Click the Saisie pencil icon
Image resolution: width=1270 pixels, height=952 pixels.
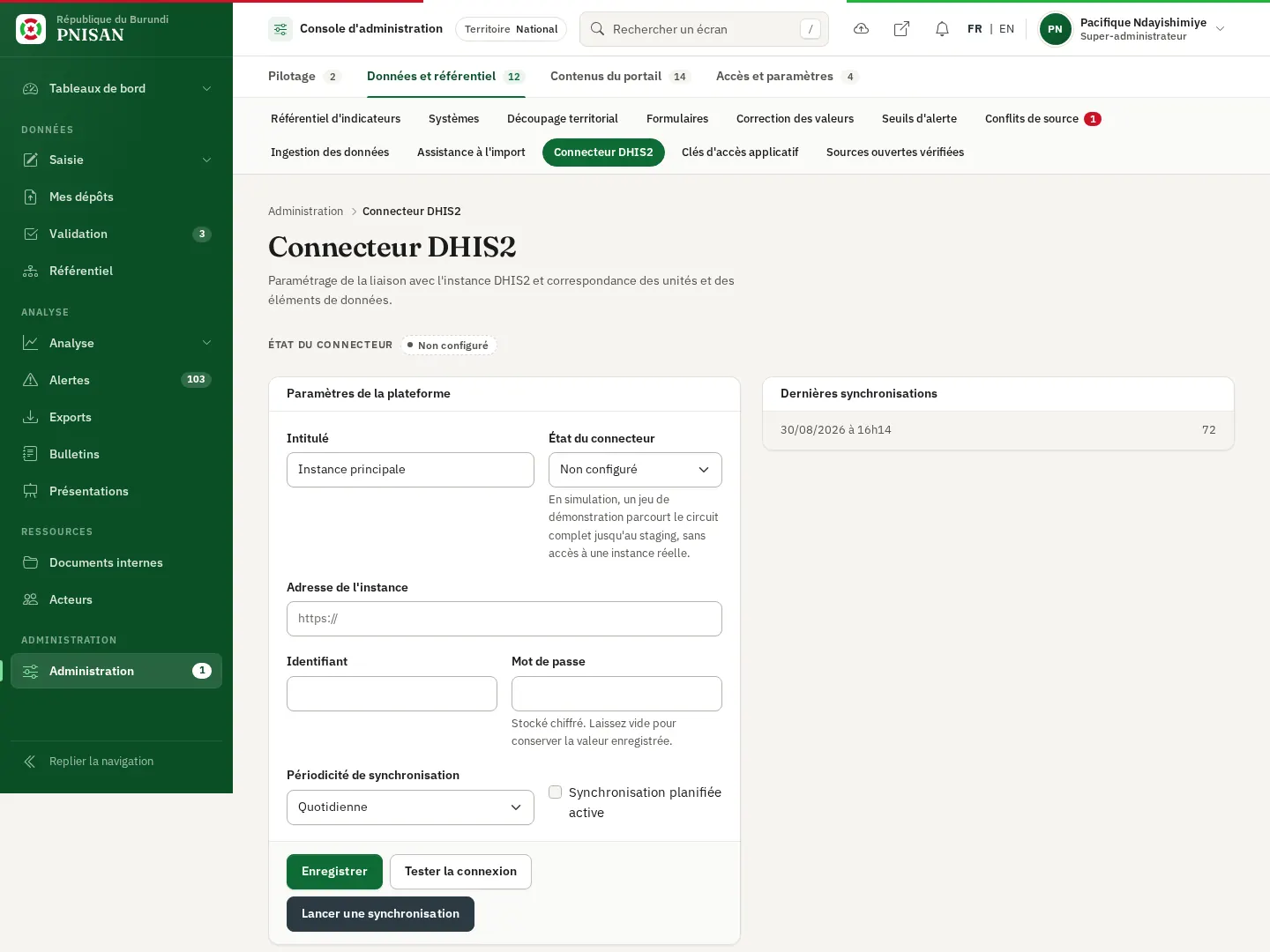pos(31,160)
